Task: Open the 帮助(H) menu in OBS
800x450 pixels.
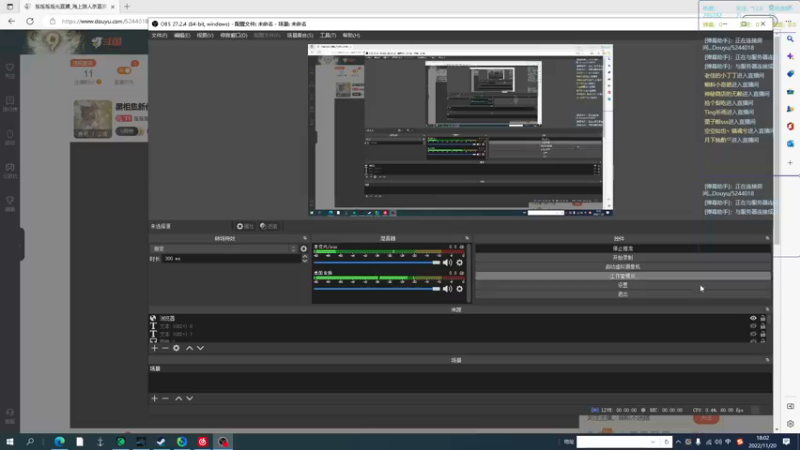Action: click(x=351, y=35)
